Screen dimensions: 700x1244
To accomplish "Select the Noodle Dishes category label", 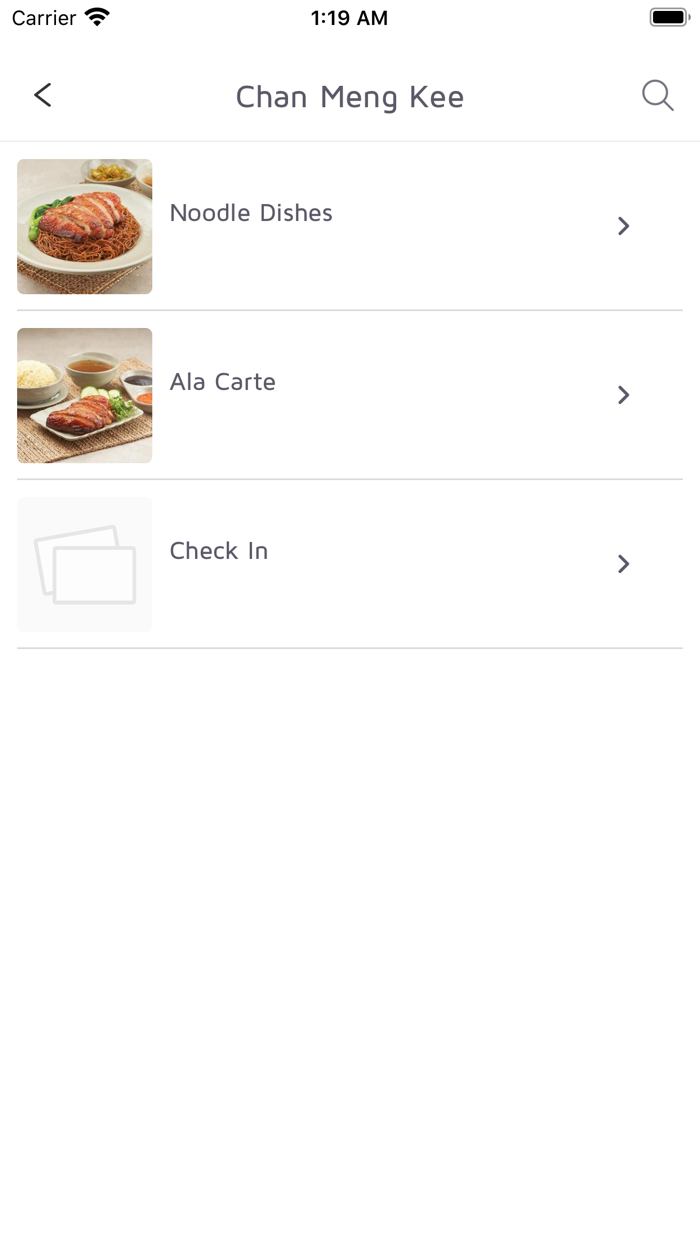I will click(x=251, y=213).
